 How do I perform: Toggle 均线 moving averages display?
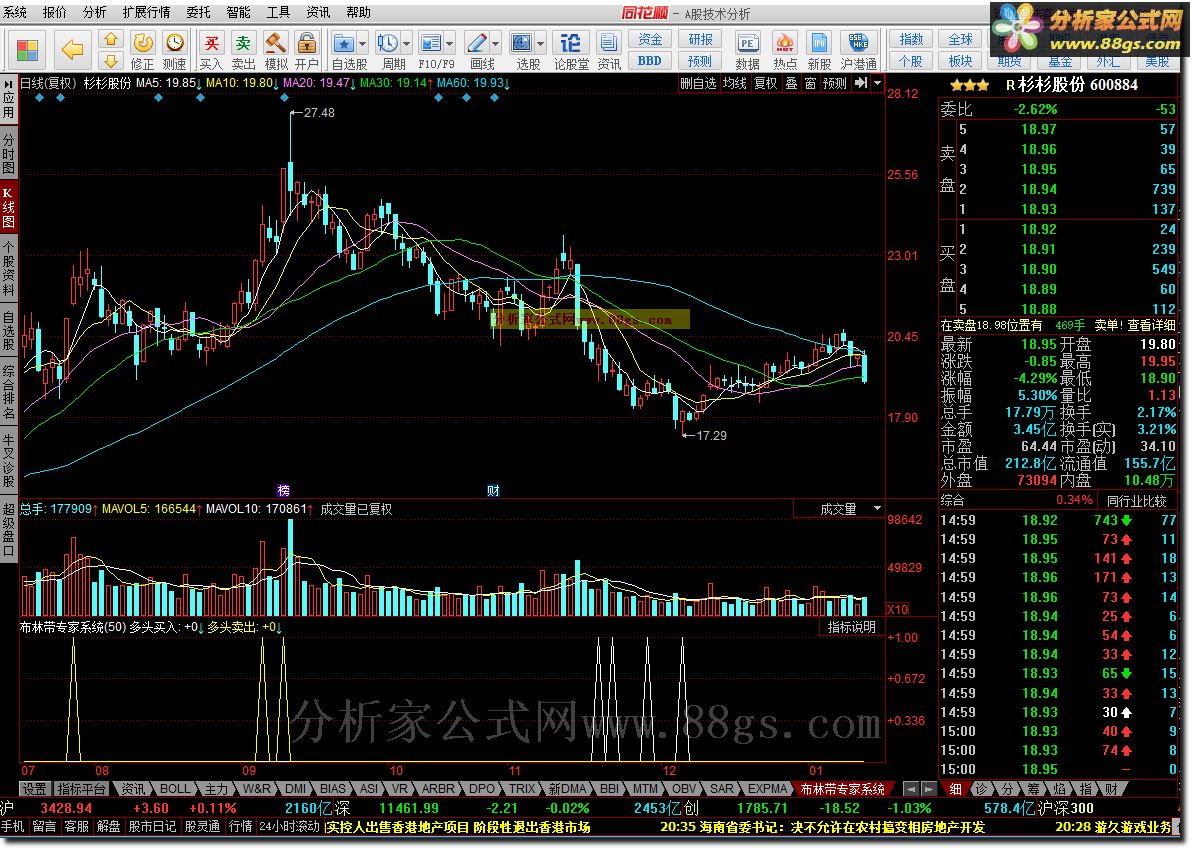click(734, 83)
